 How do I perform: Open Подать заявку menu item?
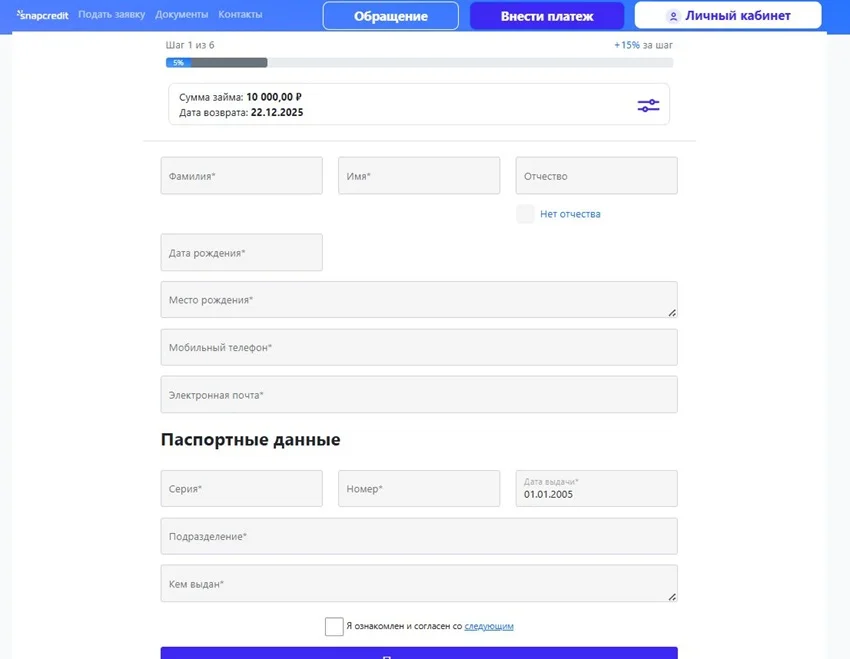tap(112, 15)
